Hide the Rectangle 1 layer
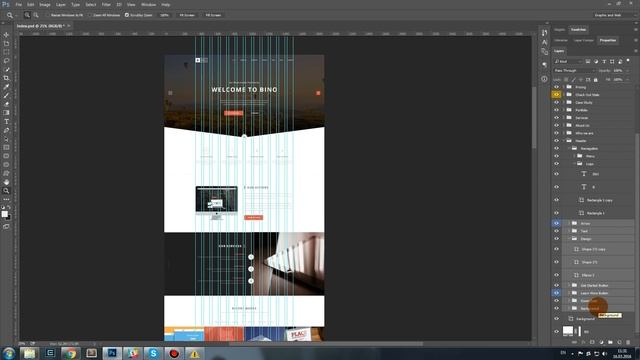640x360 pixels. pyautogui.click(x=556, y=213)
